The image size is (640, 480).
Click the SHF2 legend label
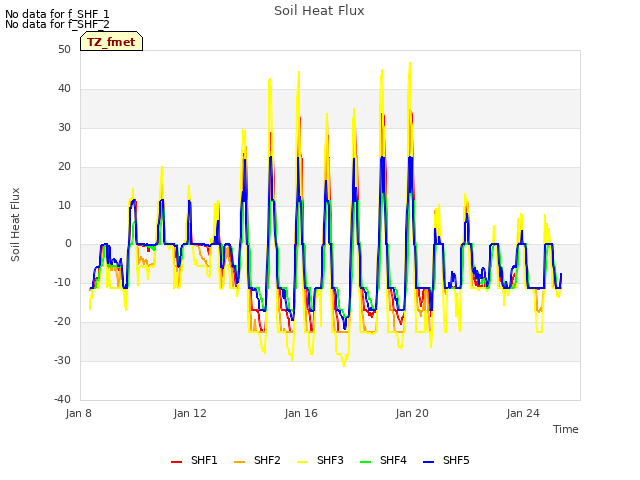click(x=267, y=460)
